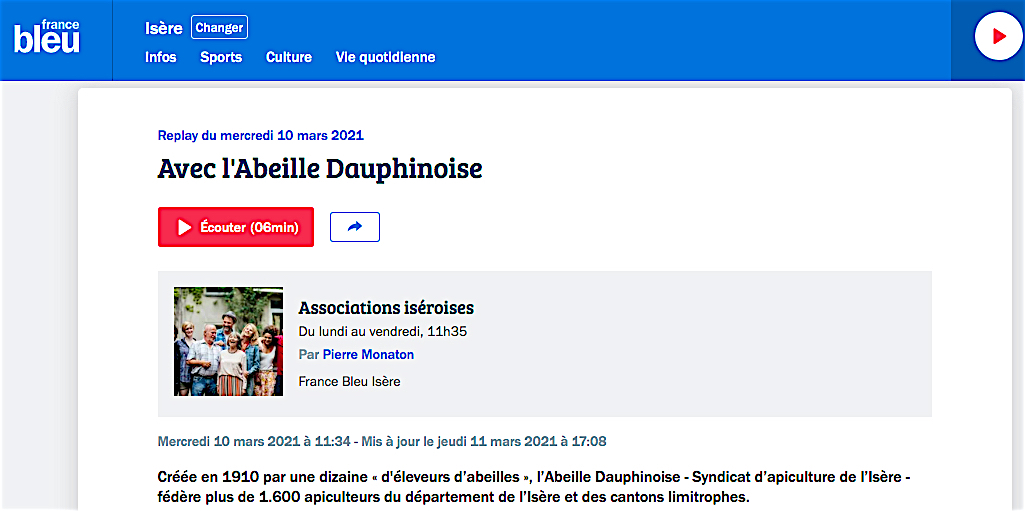This screenshot has height=511, width=1025.
Task: Click Changer to switch local station
Action: tap(220, 28)
